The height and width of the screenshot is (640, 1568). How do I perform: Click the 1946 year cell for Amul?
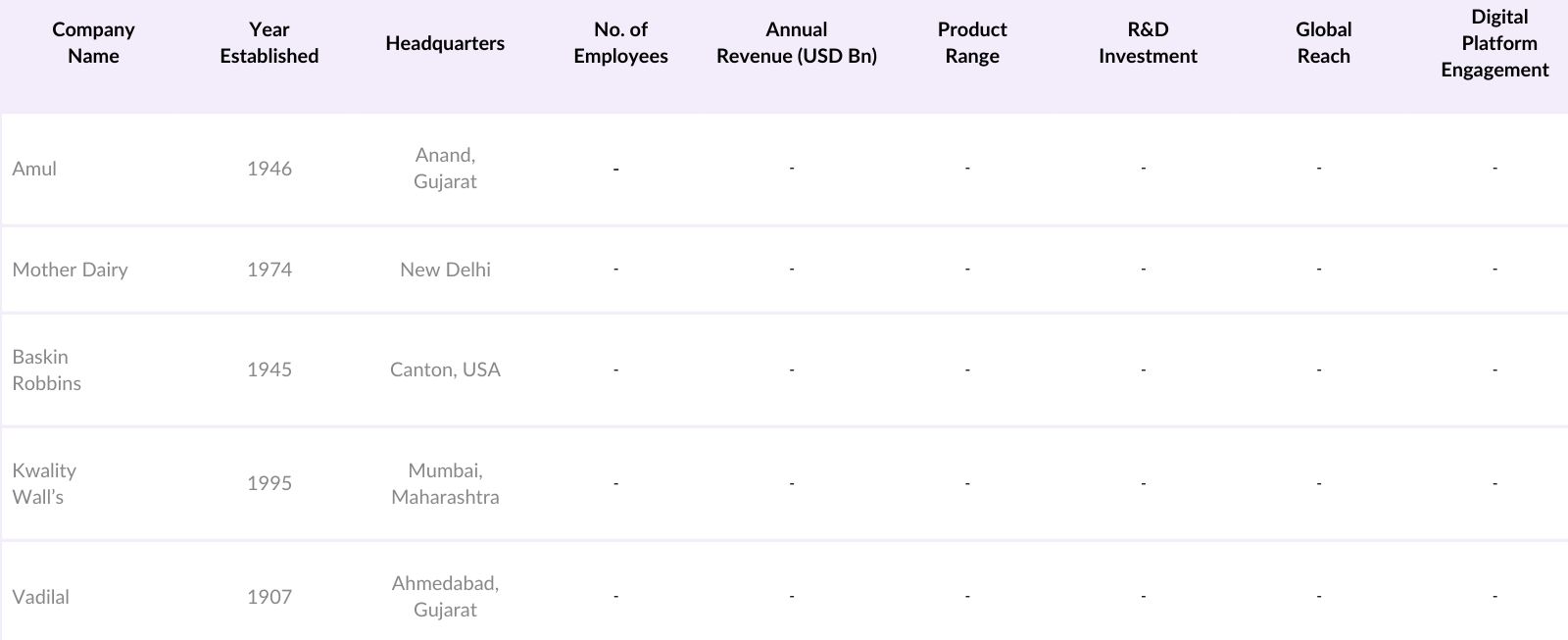(269, 169)
